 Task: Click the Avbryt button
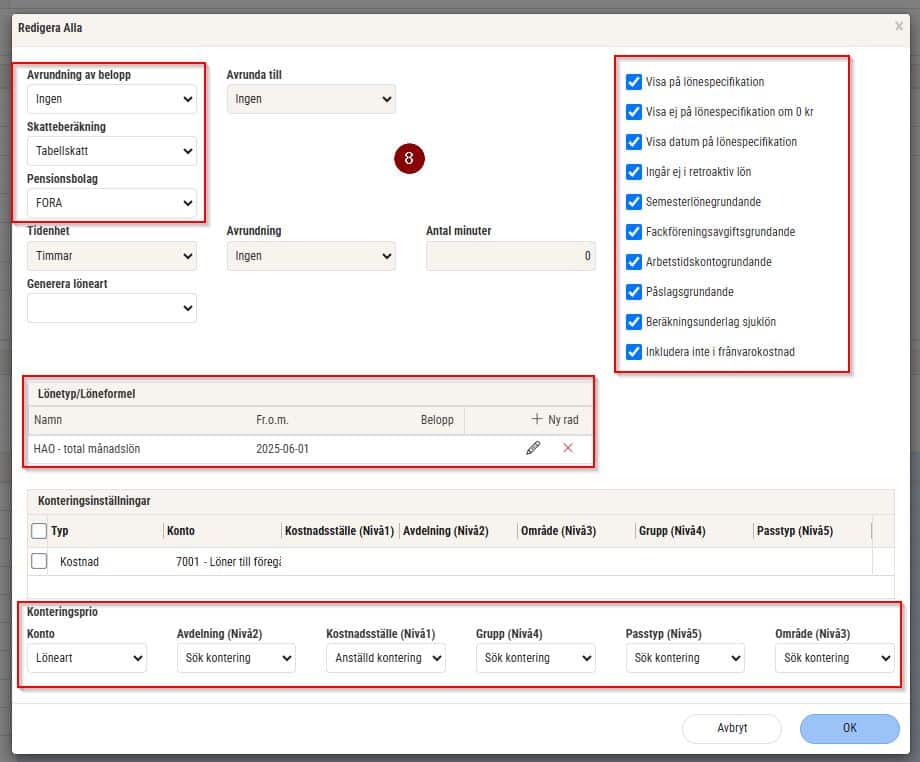tap(732, 728)
